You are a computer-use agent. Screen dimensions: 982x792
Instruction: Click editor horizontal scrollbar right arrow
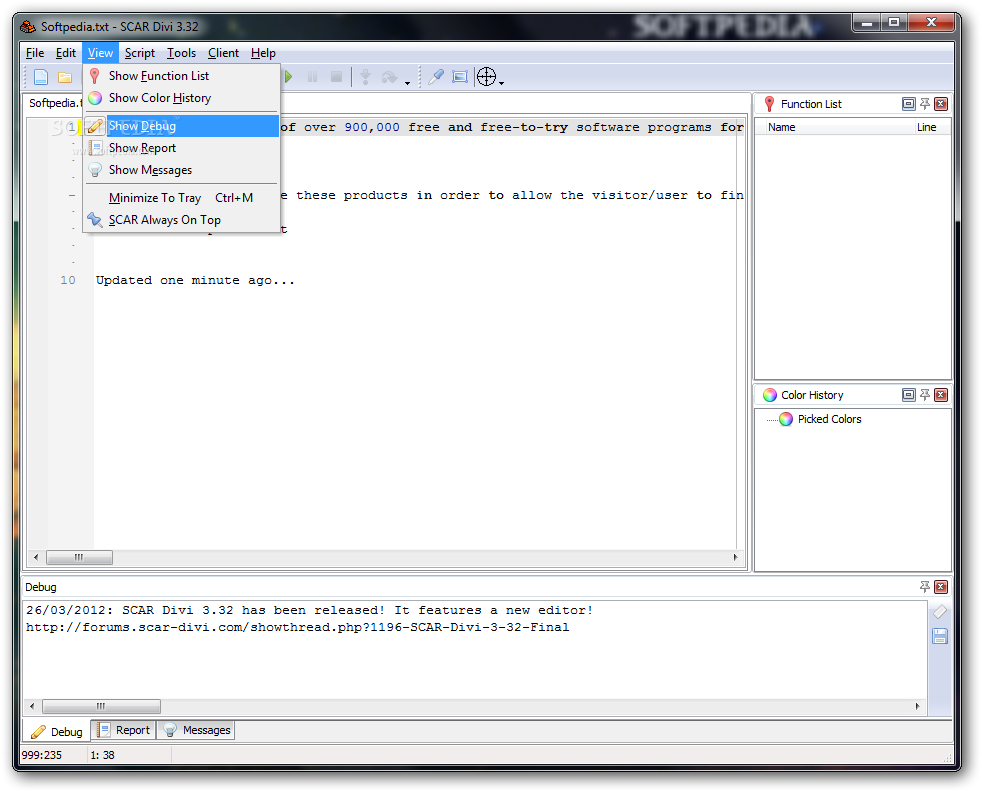(735, 557)
